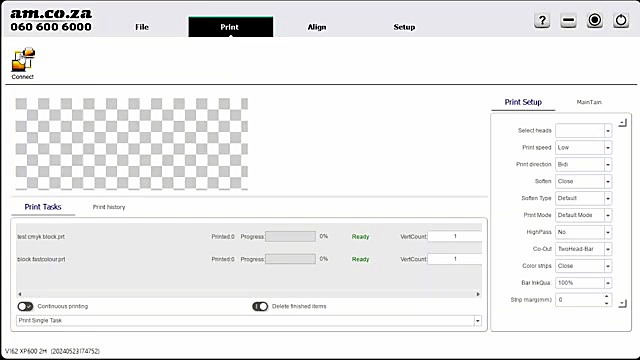
Task: Click the power icon button
Action: coord(621,20)
